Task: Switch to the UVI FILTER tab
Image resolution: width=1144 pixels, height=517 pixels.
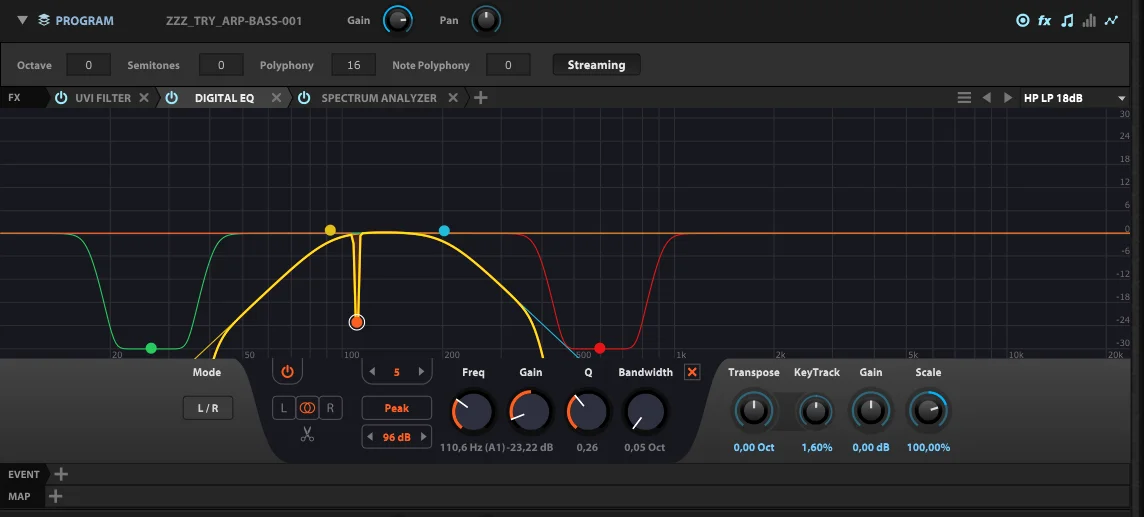Action: click(103, 98)
